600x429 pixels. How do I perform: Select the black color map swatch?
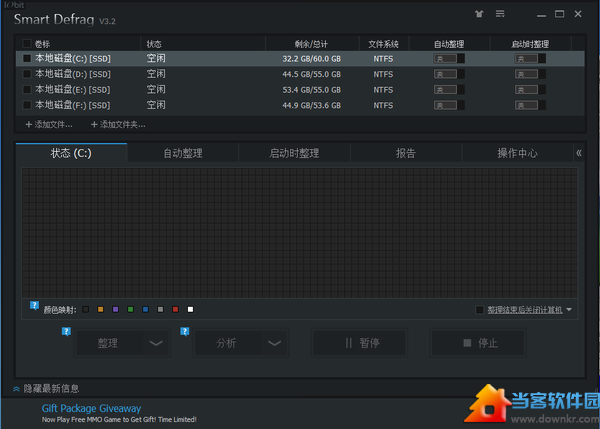tap(86, 309)
